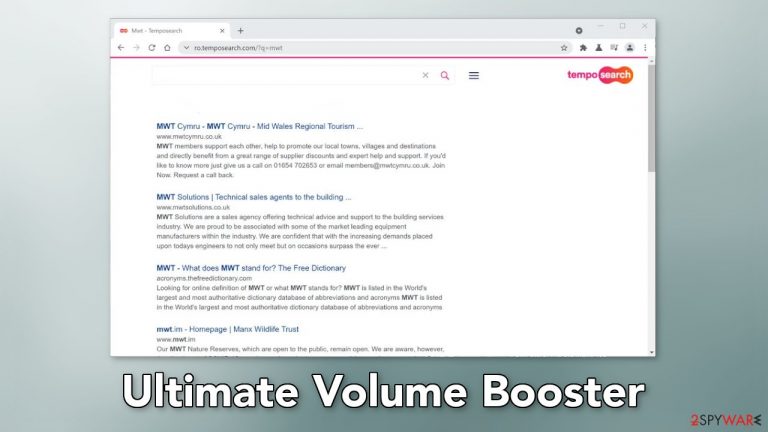Open the Extensions puzzle icon
Image resolution: width=768 pixels, height=432 pixels.
(583, 48)
